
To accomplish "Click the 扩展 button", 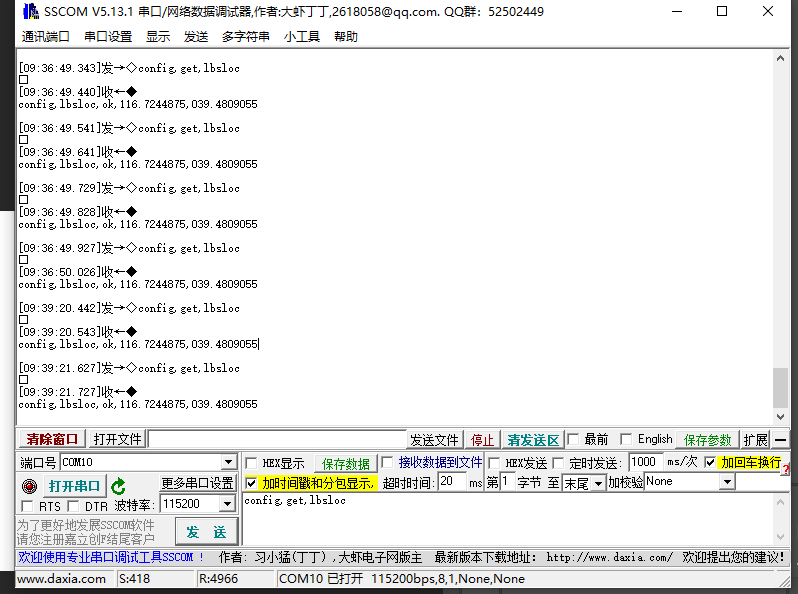I will click(x=755, y=439).
